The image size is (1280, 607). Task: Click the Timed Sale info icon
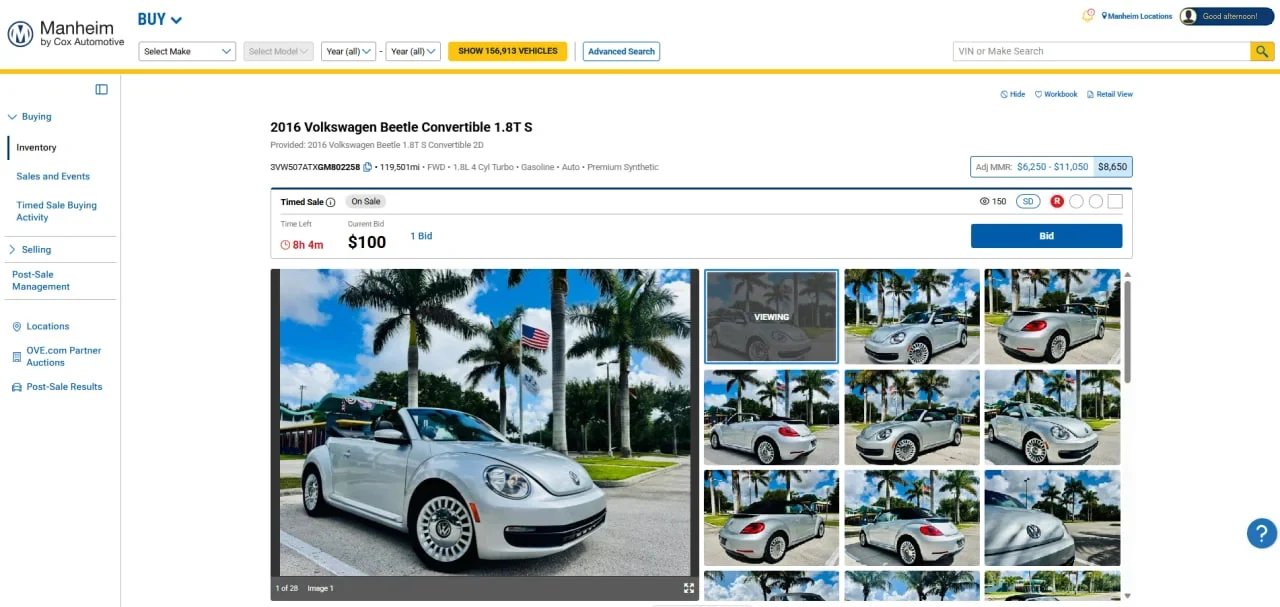tap(330, 202)
